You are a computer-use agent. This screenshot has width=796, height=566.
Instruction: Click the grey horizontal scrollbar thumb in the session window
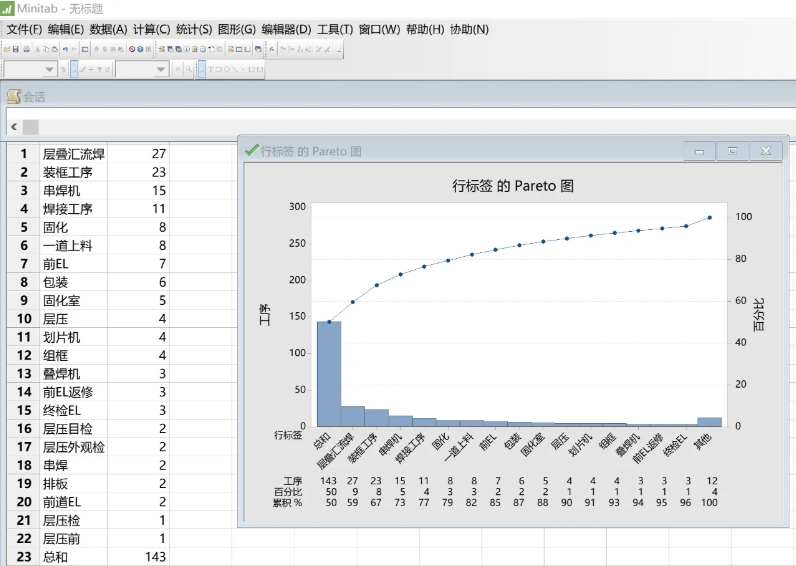point(31,127)
